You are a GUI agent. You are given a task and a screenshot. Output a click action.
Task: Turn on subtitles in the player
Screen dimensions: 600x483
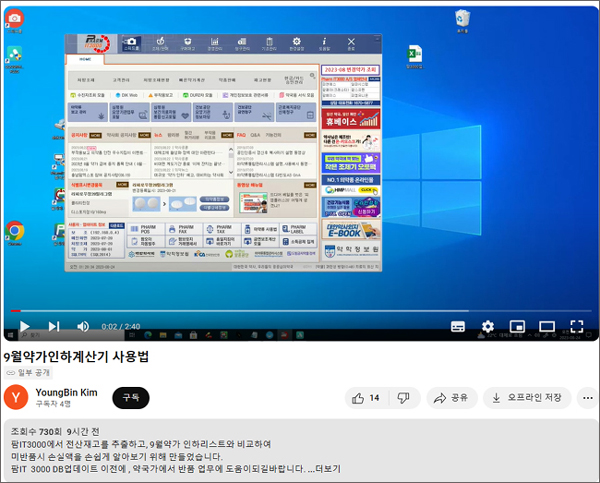click(458, 326)
